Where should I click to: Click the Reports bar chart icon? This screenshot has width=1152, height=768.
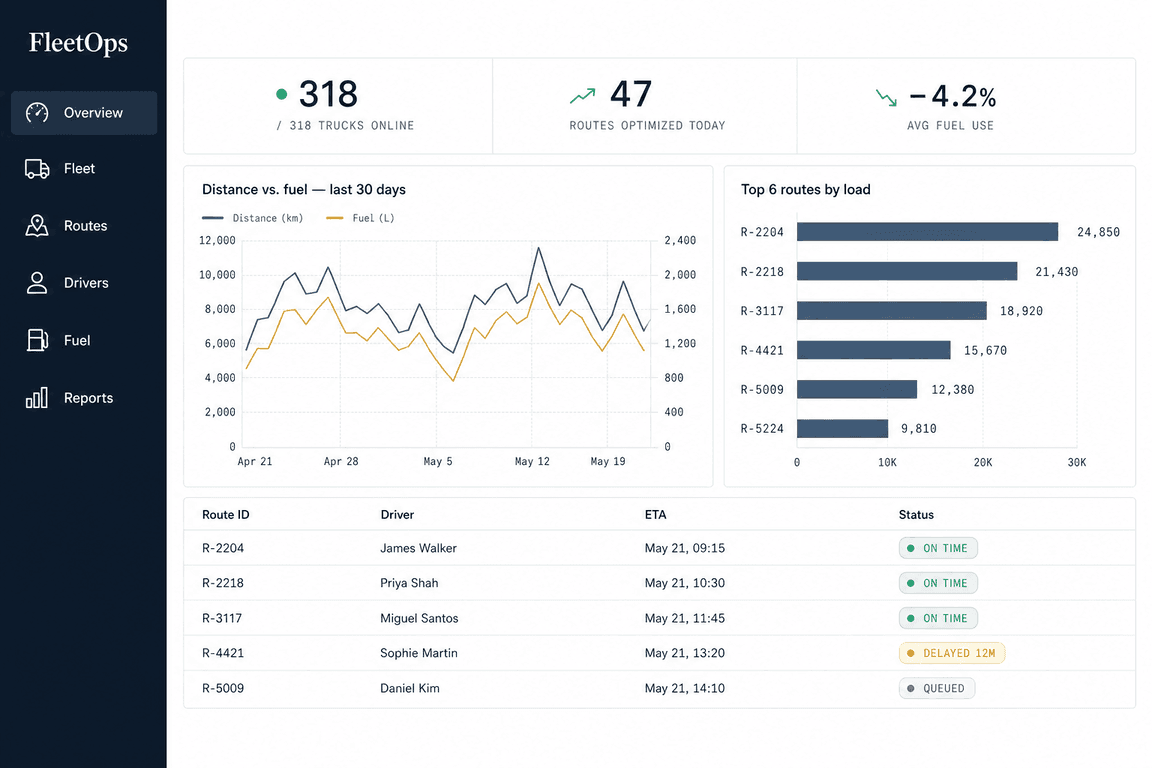[x=37, y=398]
